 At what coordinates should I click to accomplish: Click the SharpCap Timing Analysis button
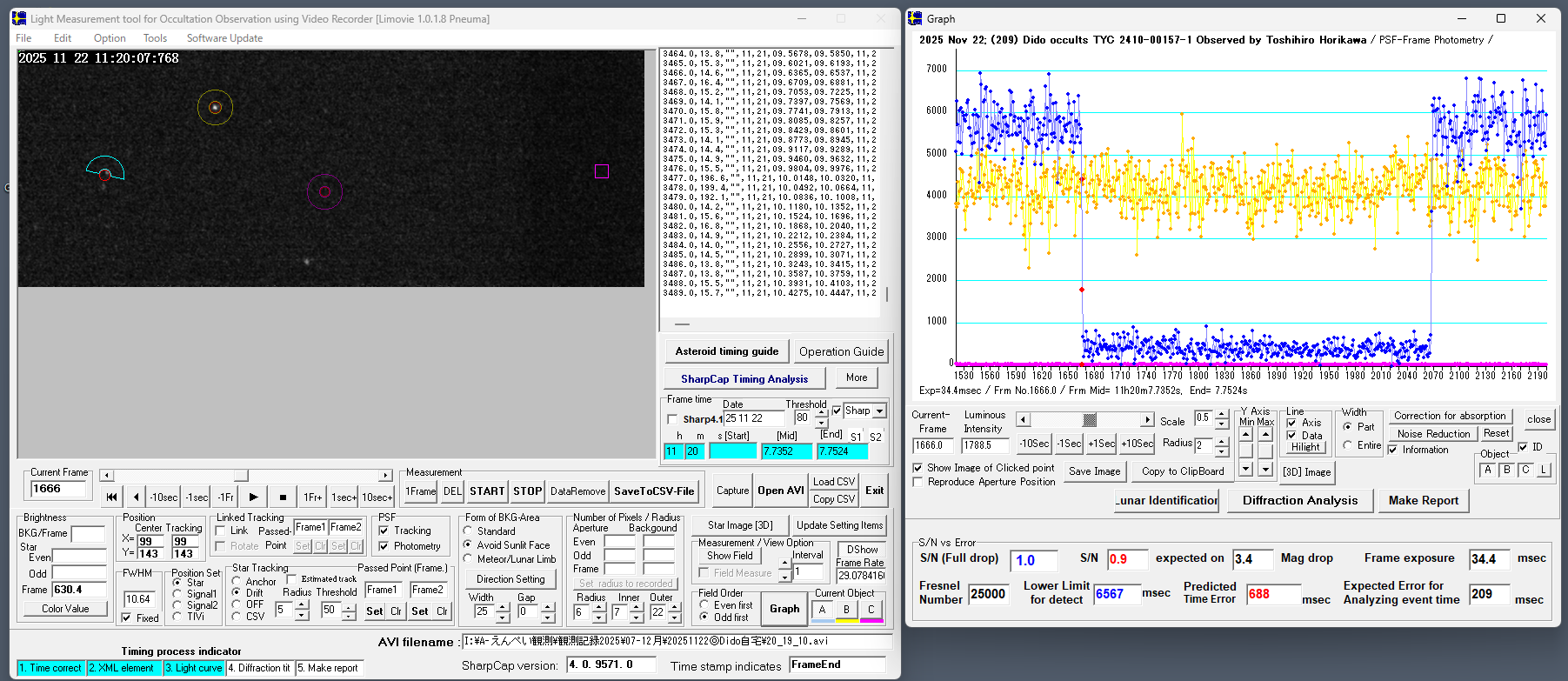[744, 379]
